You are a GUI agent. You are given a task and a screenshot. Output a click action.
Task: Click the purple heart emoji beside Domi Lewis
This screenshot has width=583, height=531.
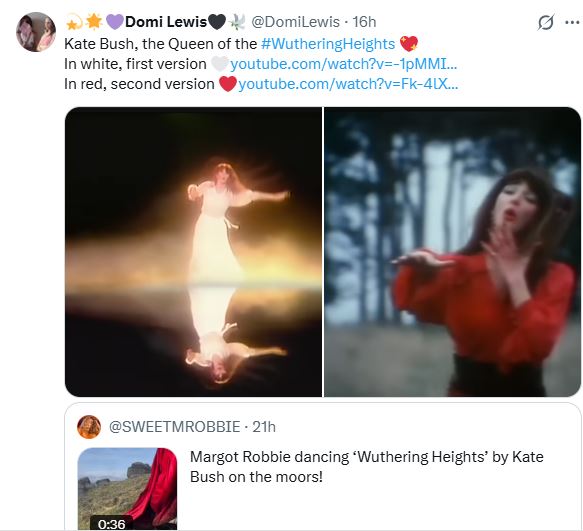tap(115, 22)
